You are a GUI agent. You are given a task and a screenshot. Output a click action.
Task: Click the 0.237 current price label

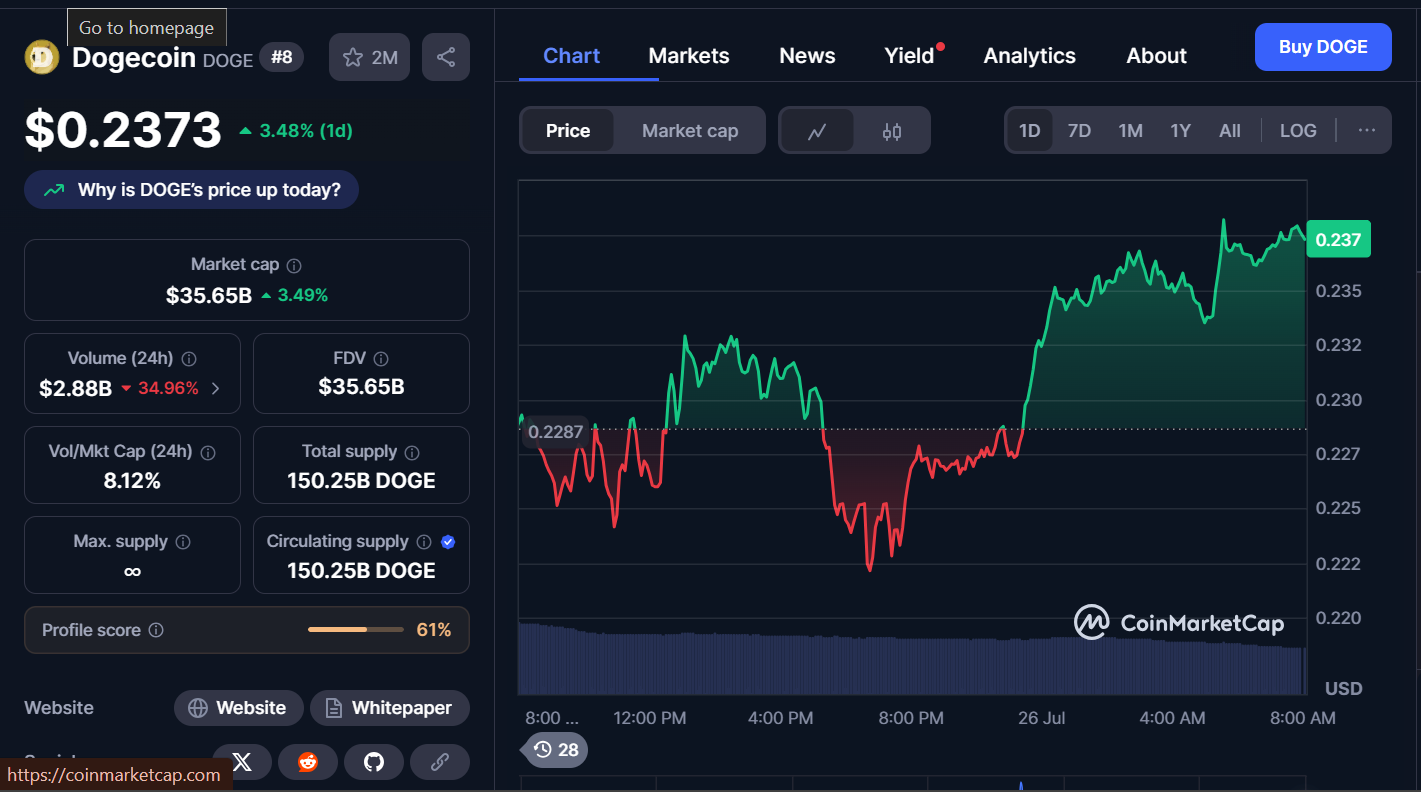(1338, 239)
